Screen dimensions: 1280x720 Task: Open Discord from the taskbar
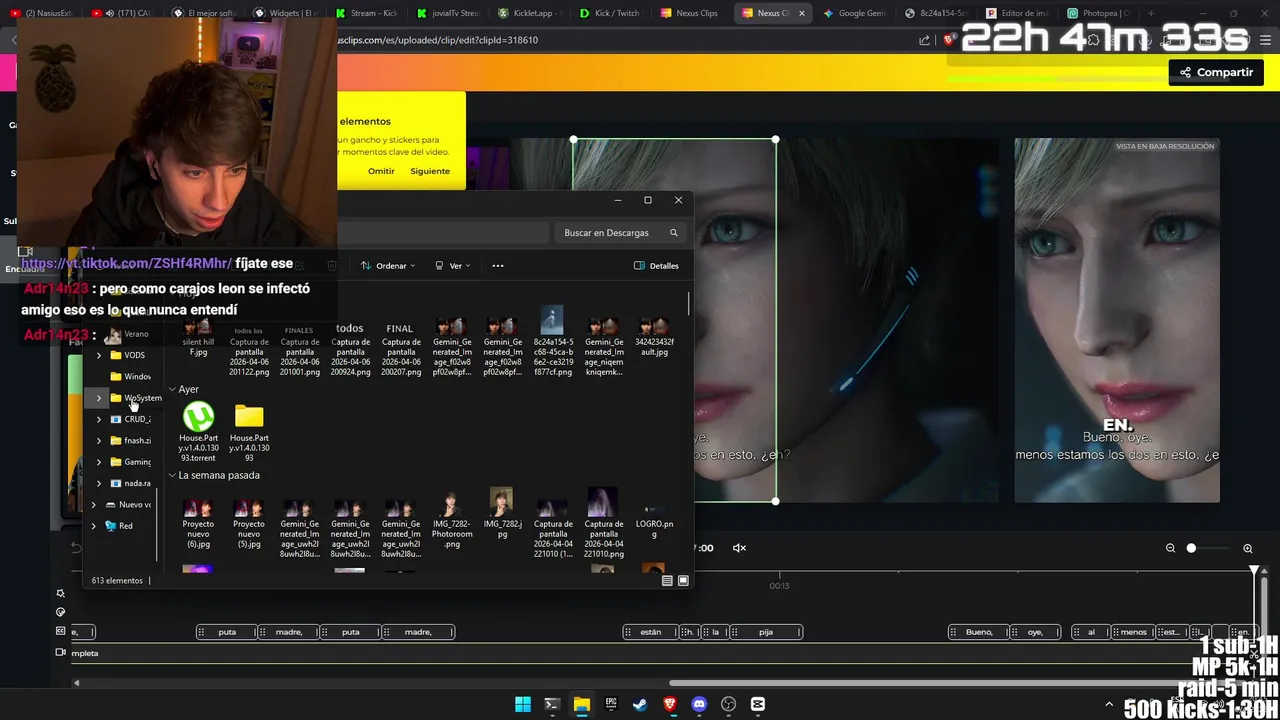point(699,704)
